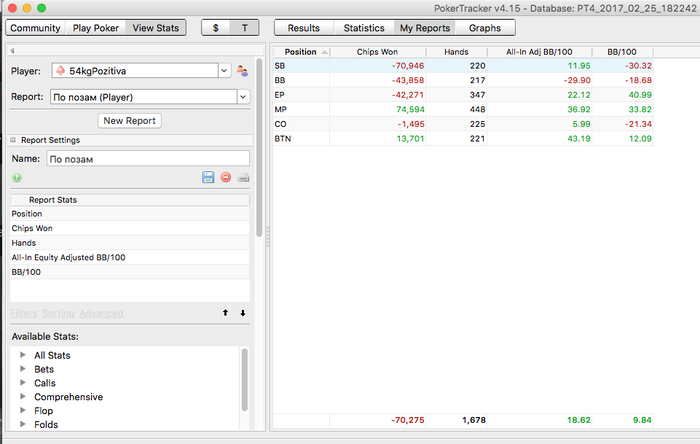The height and width of the screenshot is (444, 700).
Task: Click the Report Stats list header
Action: [x=129, y=199]
